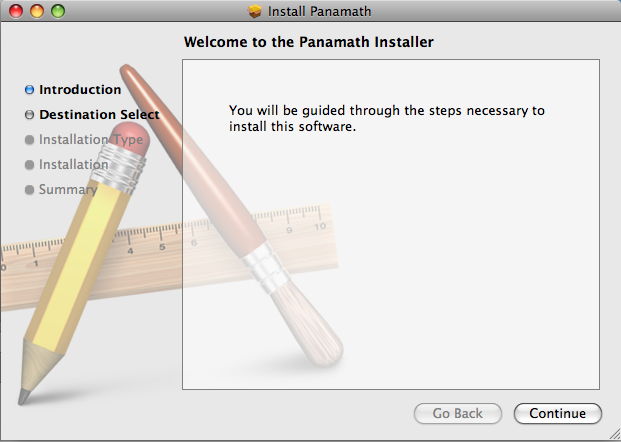Zoom the window with green button
The height and width of the screenshot is (442, 621).
pyautogui.click(x=58, y=11)
